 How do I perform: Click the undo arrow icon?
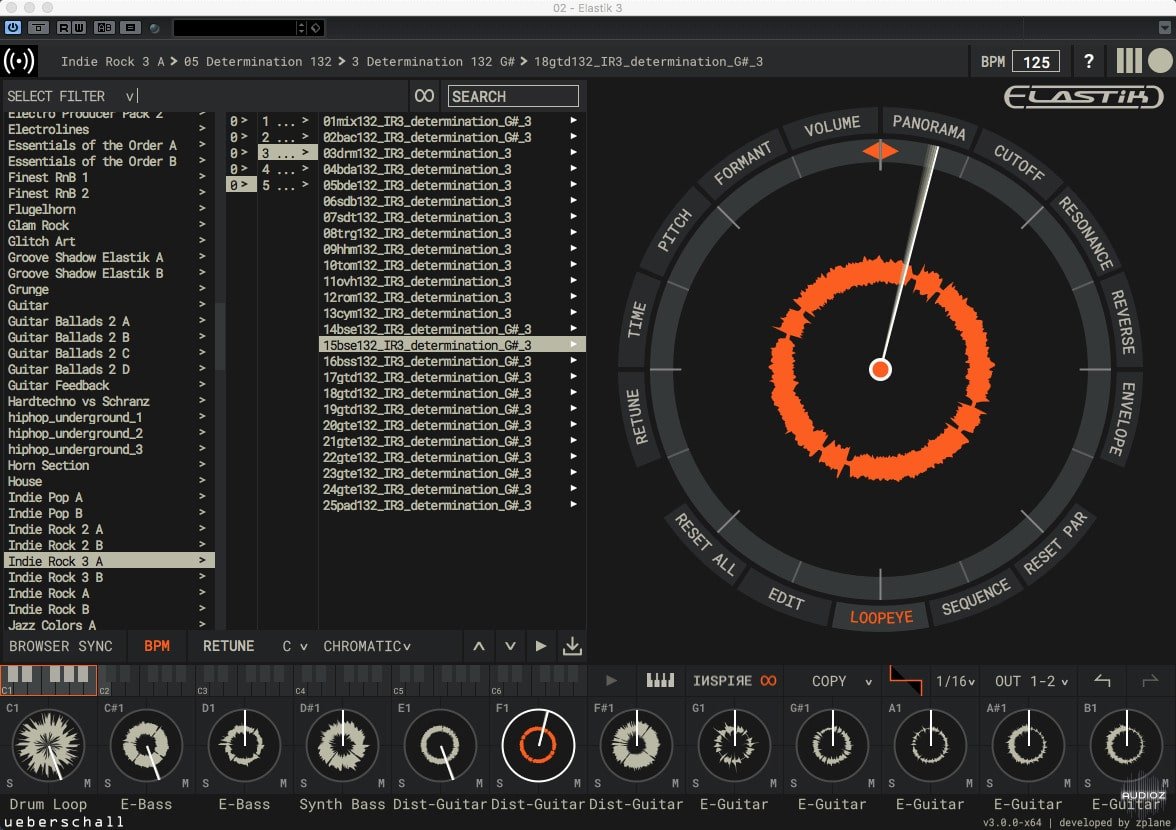pos(1102,681)
